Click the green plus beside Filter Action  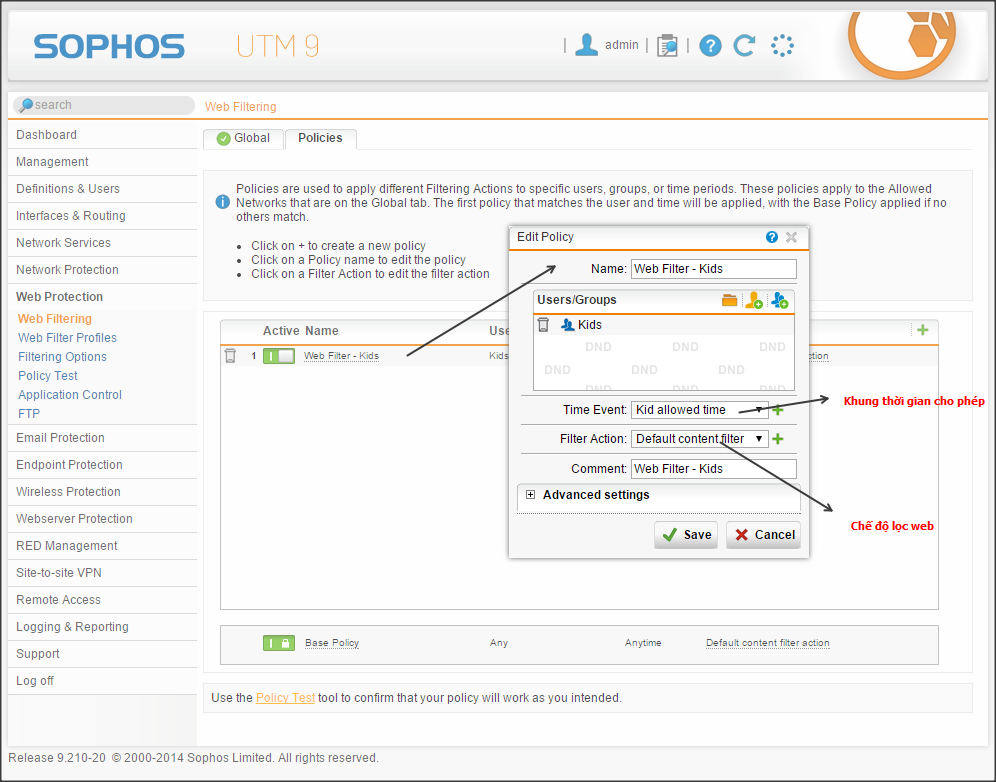pos(778,439)
